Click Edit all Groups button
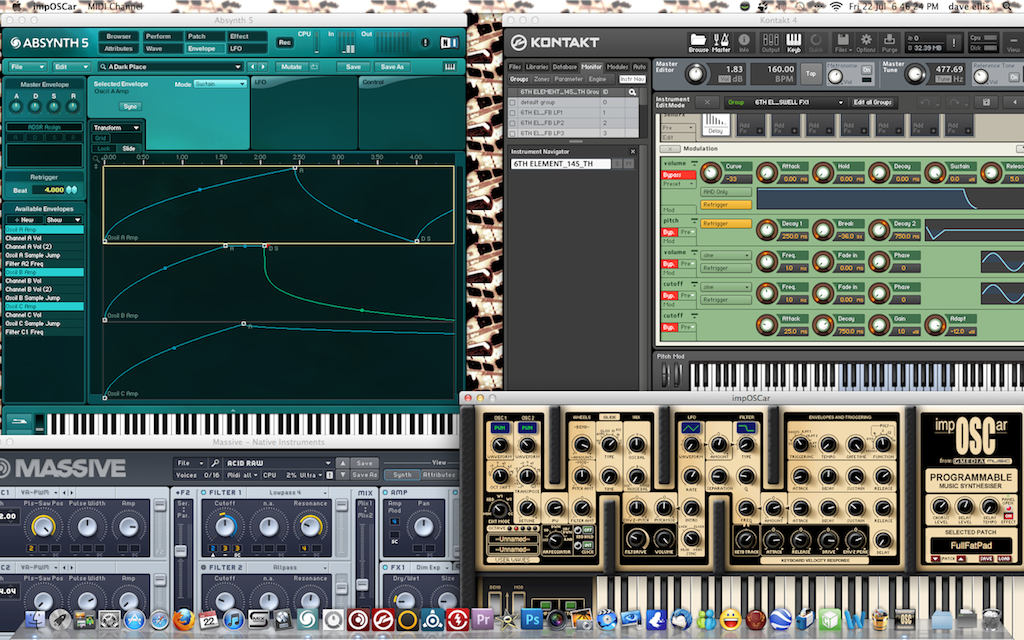The width and height of the screenshot is (1024, 640). 872,103
